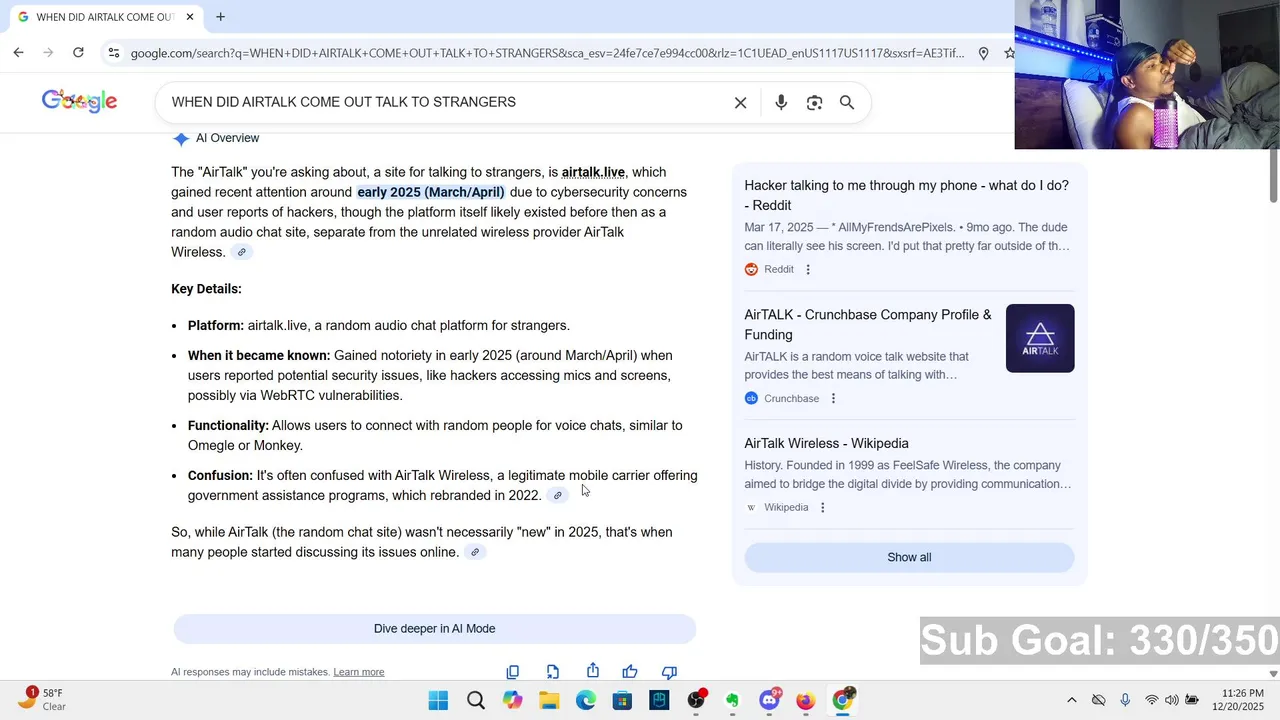Show hidden system tray icons
1280x720 pixels.
click(1072, 700)
